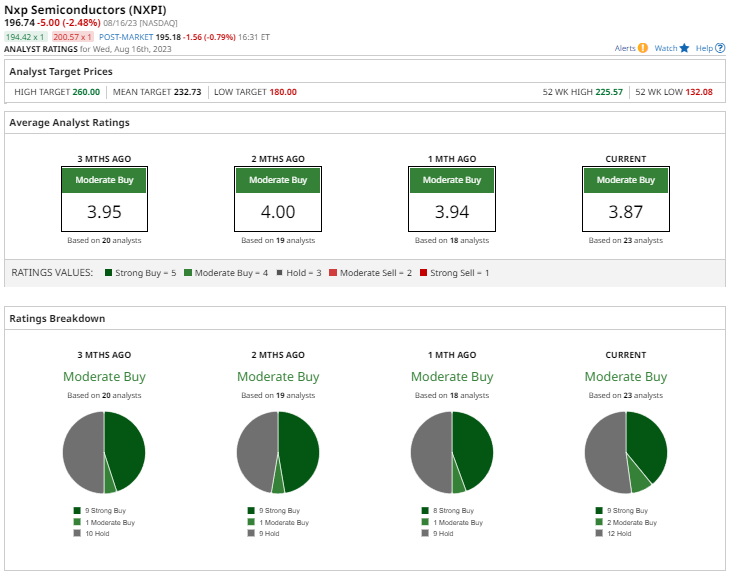
Task: Click the 3 Mths Ago pie chart
Action: 104,452
